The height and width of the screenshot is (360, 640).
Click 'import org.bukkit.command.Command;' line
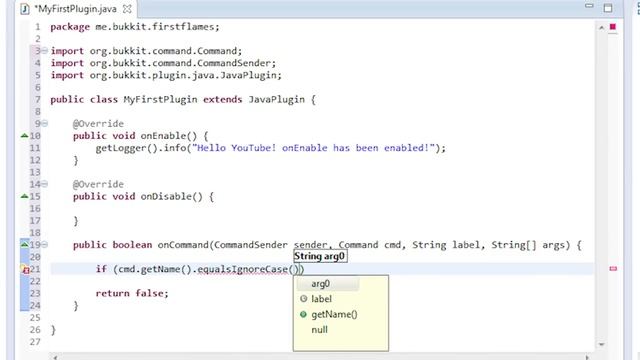pos(146,51)
